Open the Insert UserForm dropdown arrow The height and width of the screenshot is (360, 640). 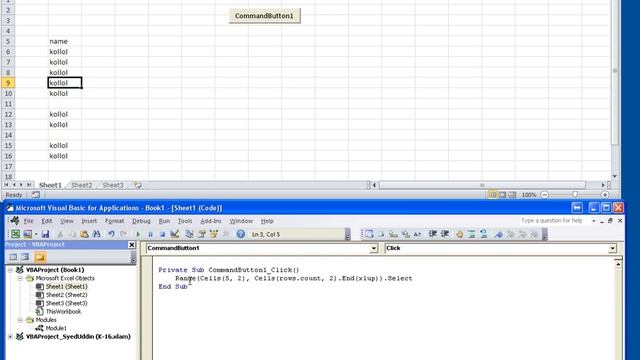click(36, 234)
